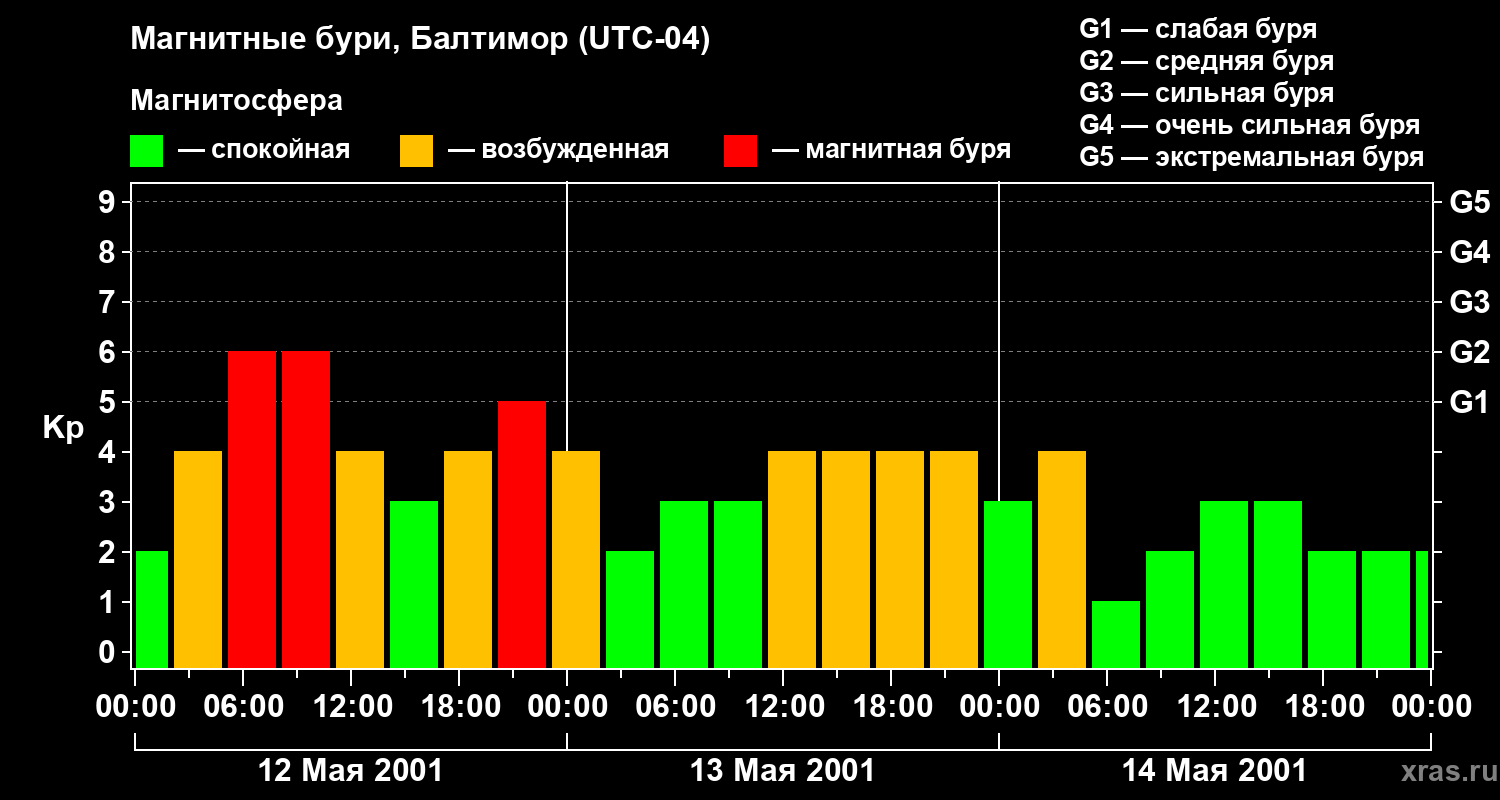
Task: Click the green 'спокойная' legend swatch
Action: (x=146, y=151)
